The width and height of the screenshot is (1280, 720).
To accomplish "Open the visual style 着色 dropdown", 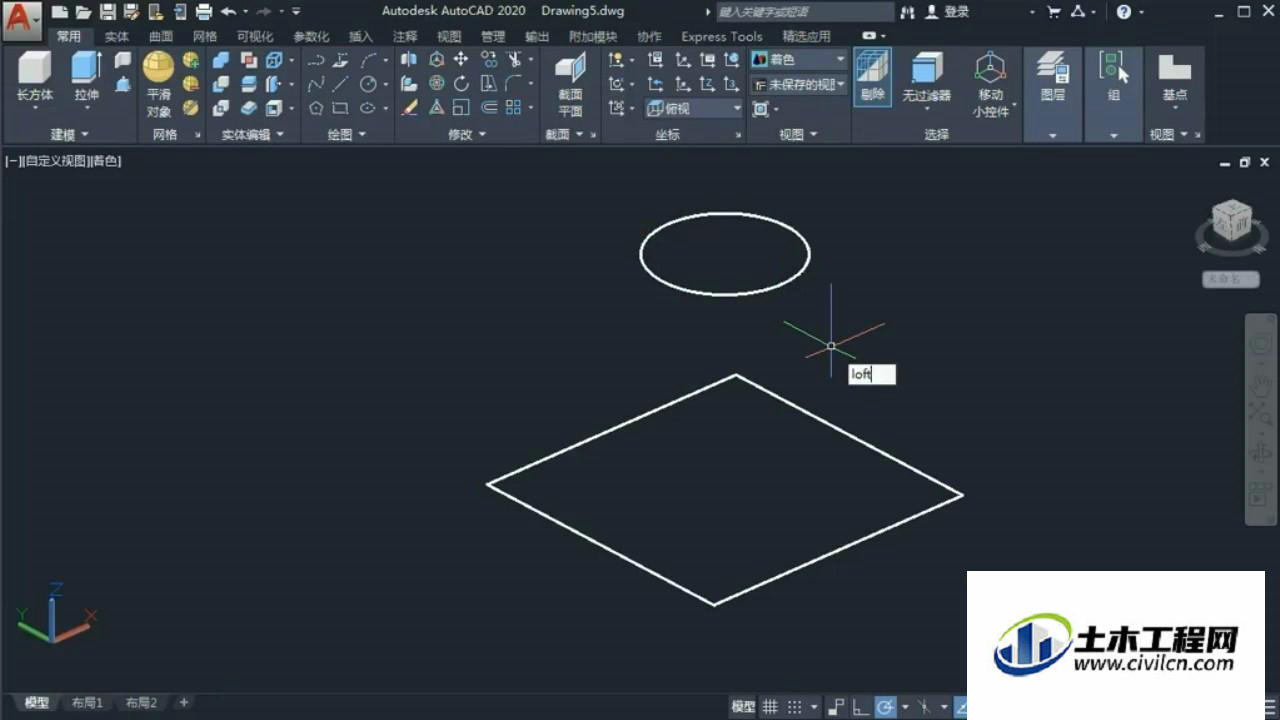I will click(799, 60).
